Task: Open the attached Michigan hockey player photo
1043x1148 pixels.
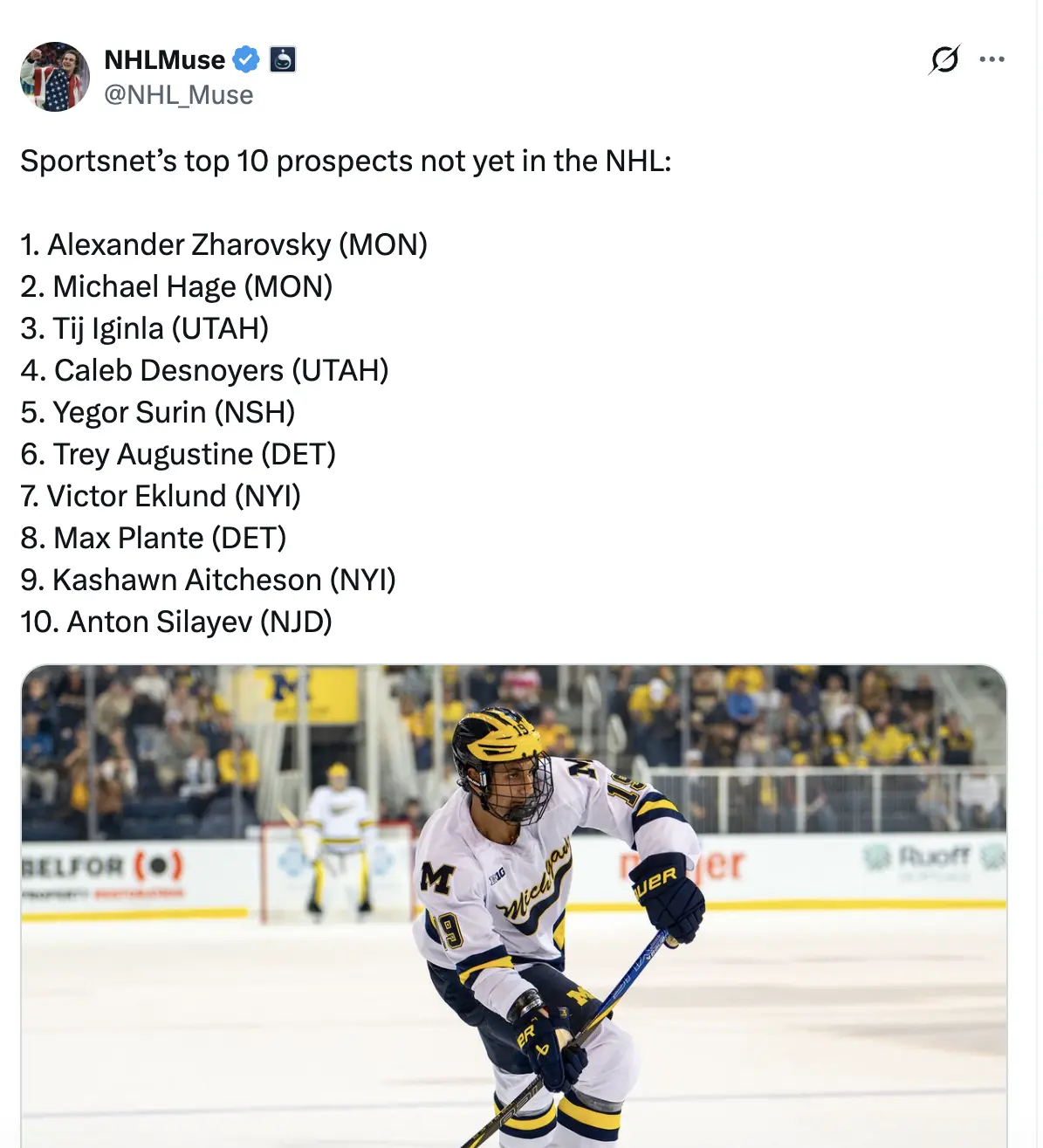Action: click(513, 908)
